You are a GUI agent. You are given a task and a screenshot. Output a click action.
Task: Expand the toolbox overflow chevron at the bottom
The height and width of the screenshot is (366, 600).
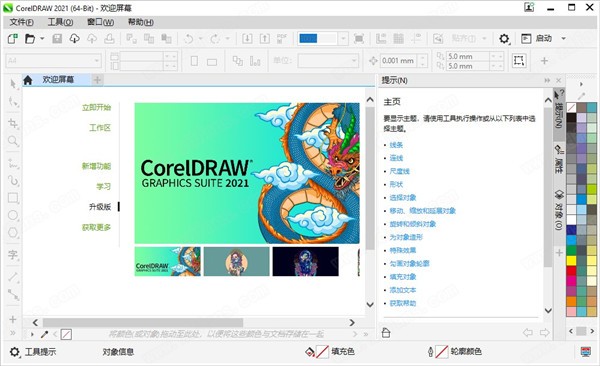point(13,333)
